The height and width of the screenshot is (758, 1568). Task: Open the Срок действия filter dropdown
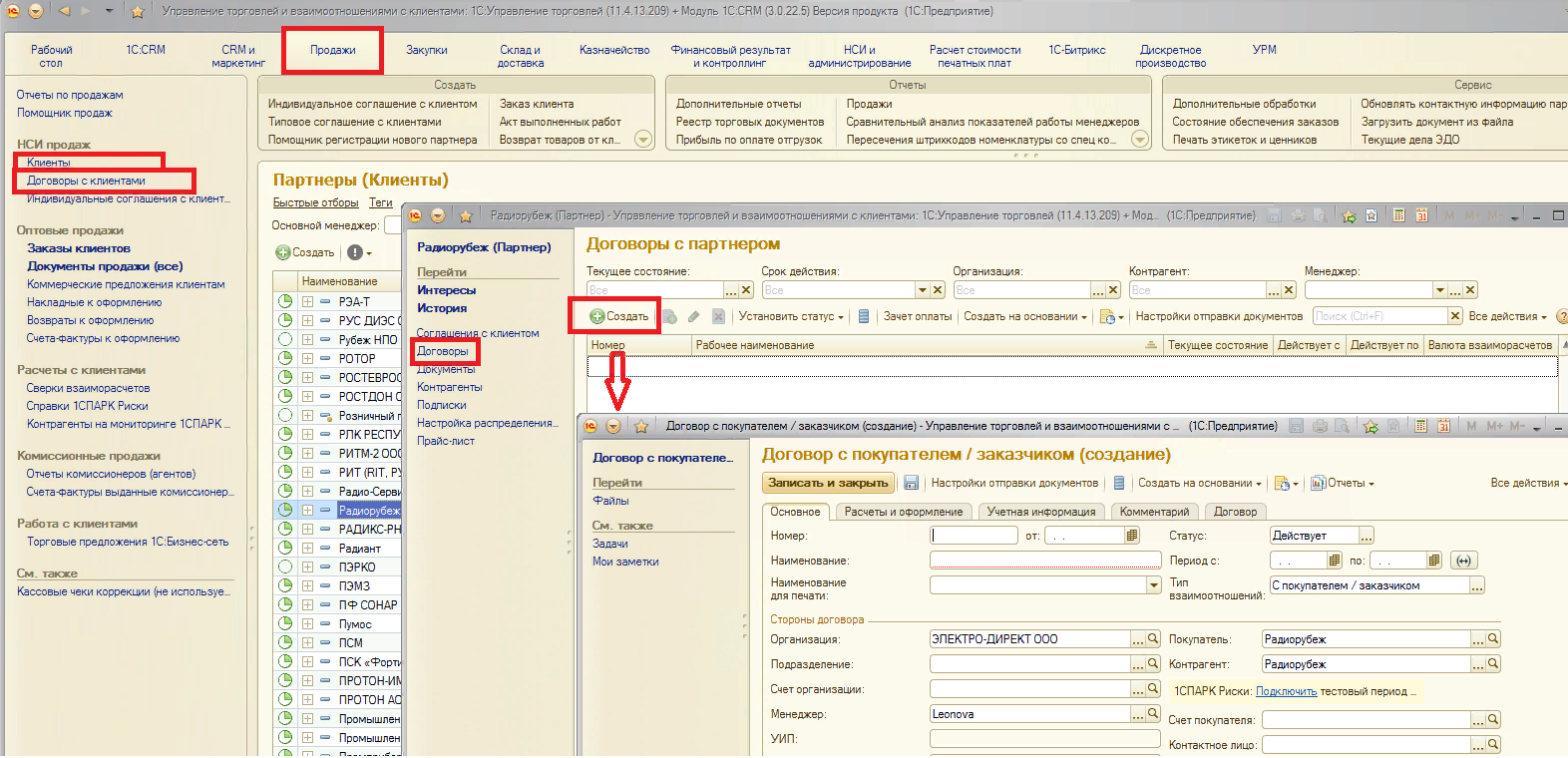coord(923,290)
